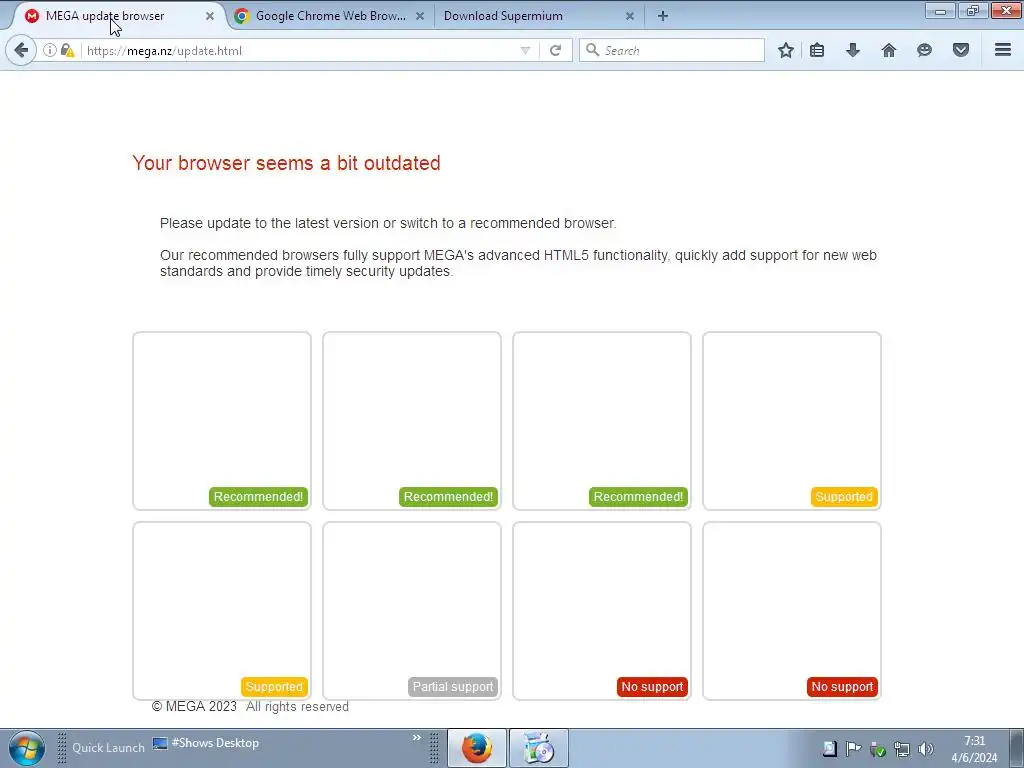Viewport: 1024px width, 768px height.
Task: Click the bottom-row Supported badge
Action: click(274, 687)
